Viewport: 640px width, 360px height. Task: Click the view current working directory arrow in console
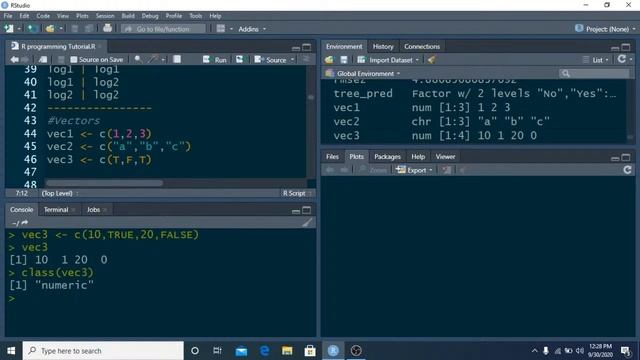(24, 223)
